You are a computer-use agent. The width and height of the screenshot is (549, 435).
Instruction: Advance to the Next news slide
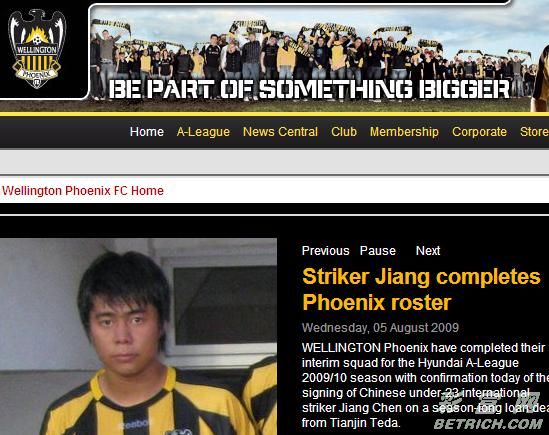point(428,251)
